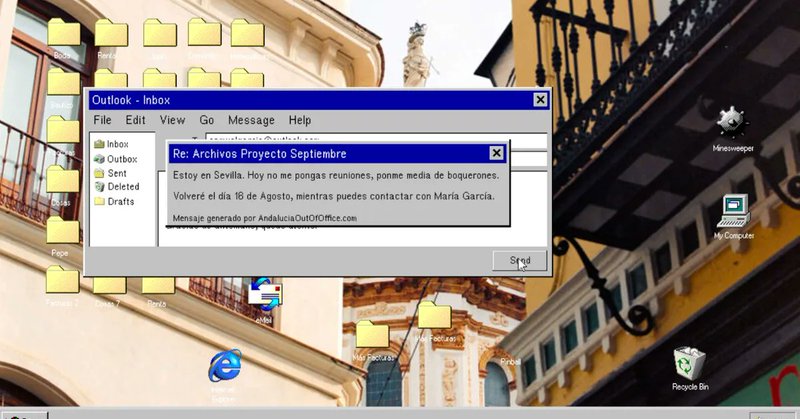Select the Internet Explorer desktop icon
Screen dimensions: 800x419
pyautogui.click(x=224, y=375)
